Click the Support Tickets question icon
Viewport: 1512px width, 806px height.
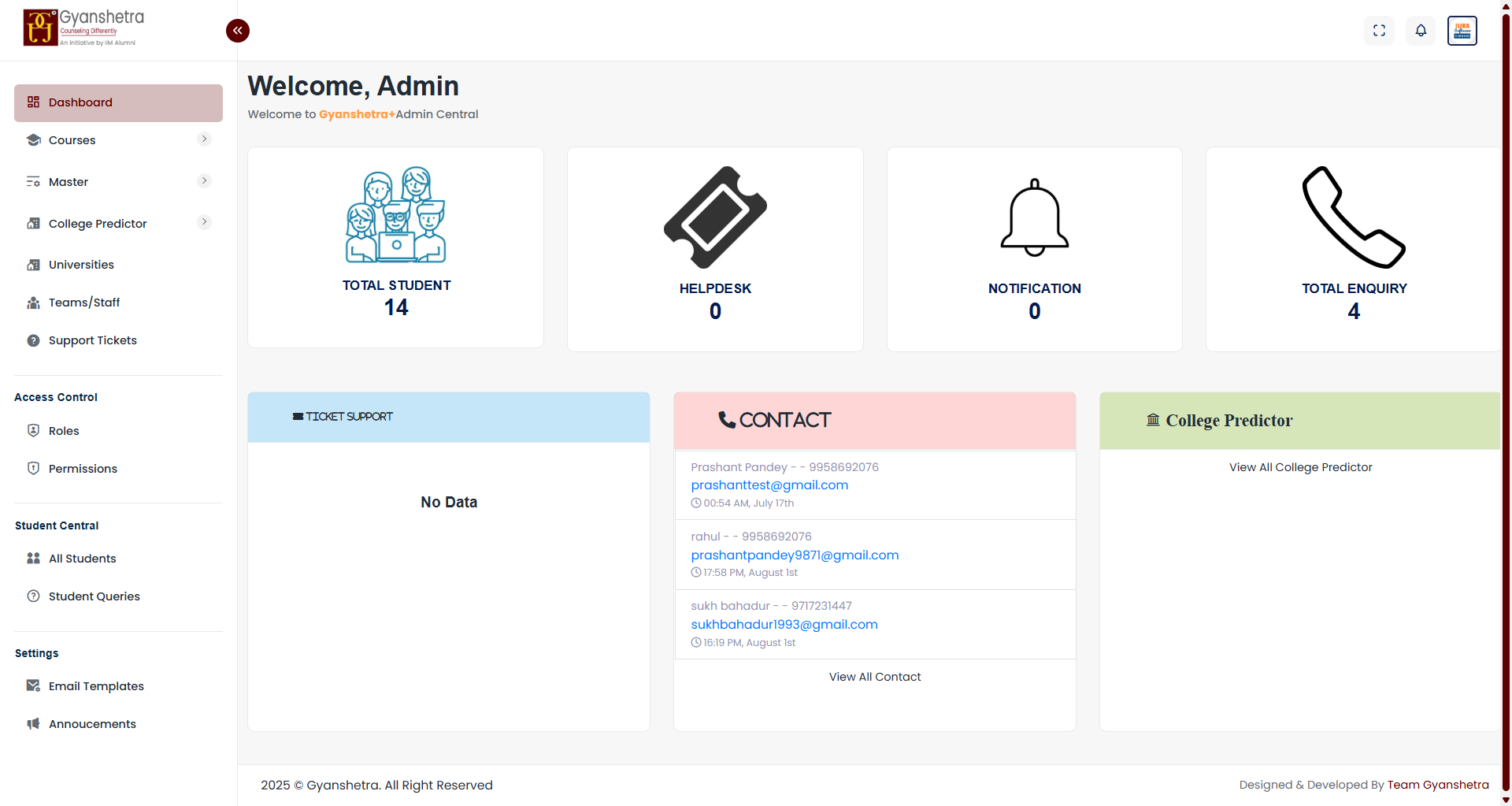tap(33, 340)
